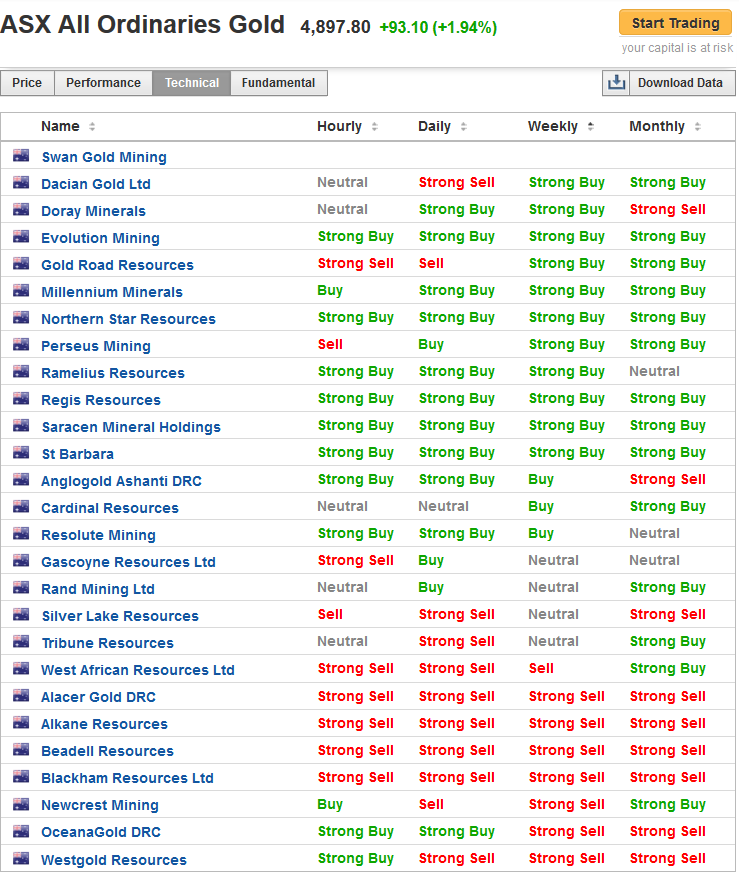Open Silver Lake Resources link
739x873 pixels.
120,616
